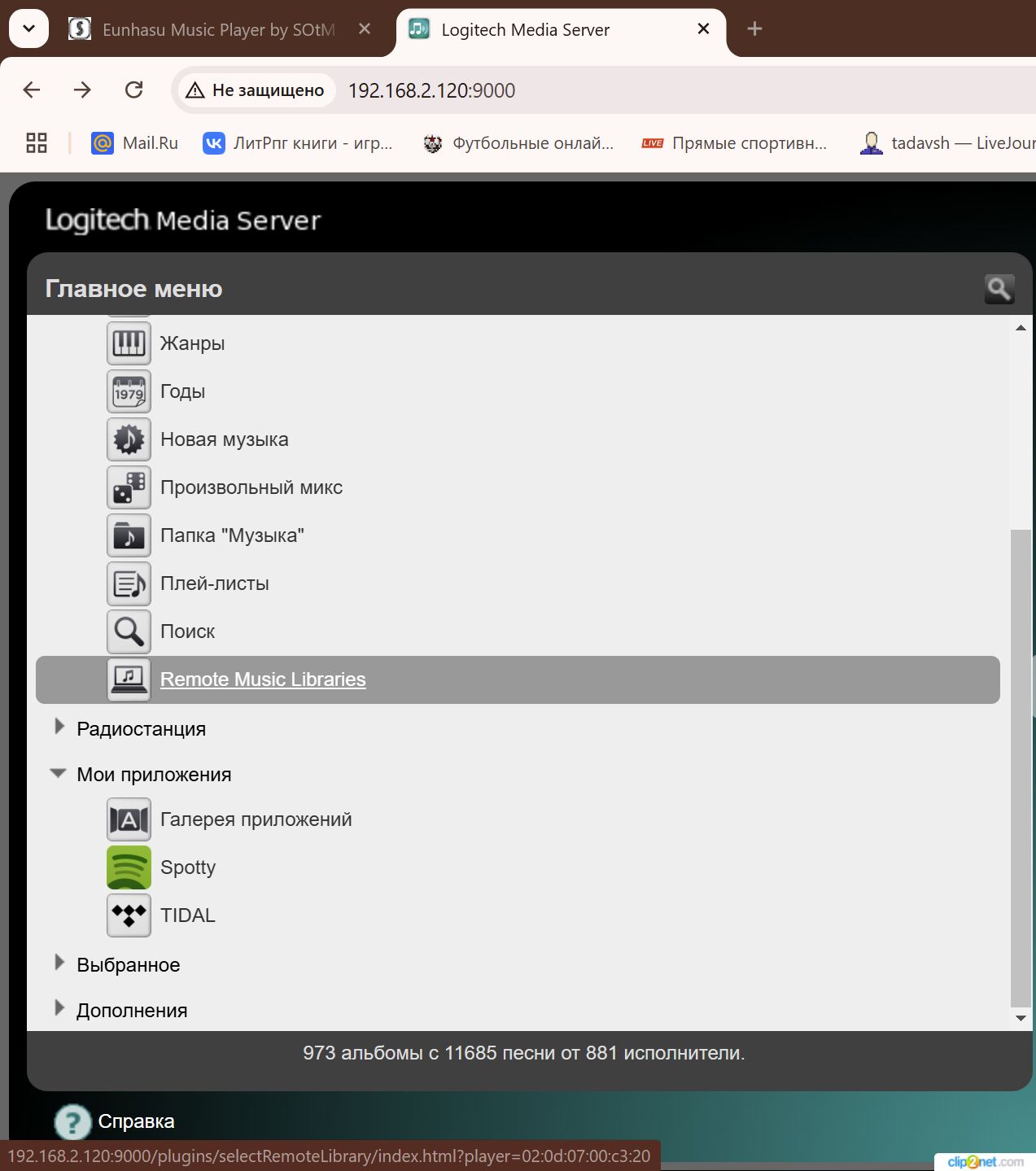Screen dimensions: 1036x1171
Task: Open the Галерея приложений entry
Action: click(x=256, y=819)
